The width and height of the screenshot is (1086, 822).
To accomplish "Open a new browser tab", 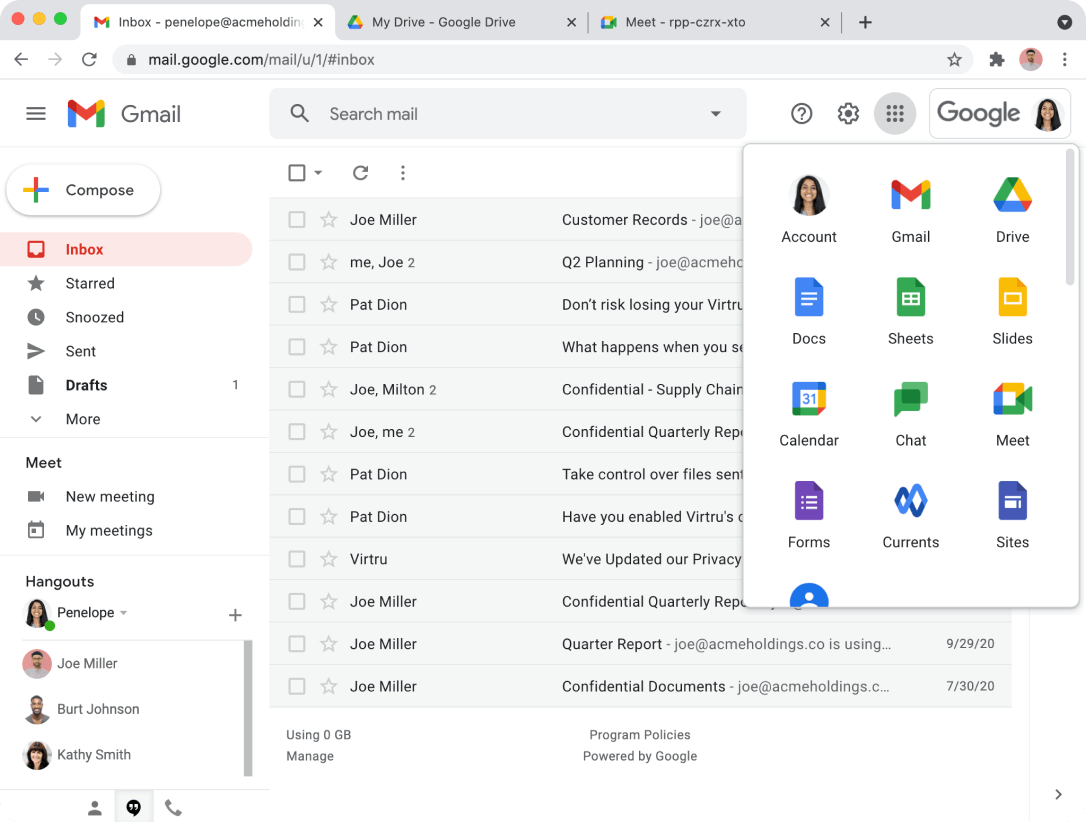I will click(x=865, y=22).
